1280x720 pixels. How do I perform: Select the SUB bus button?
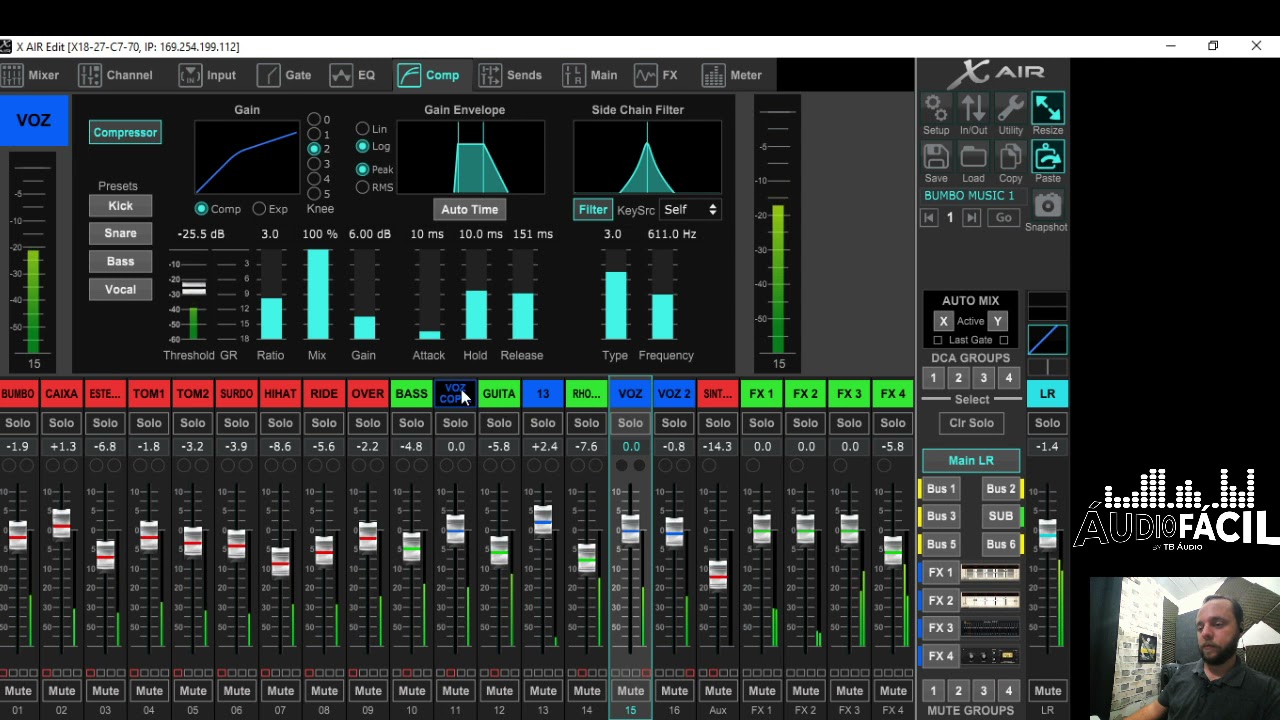(x=1000, y=517)
